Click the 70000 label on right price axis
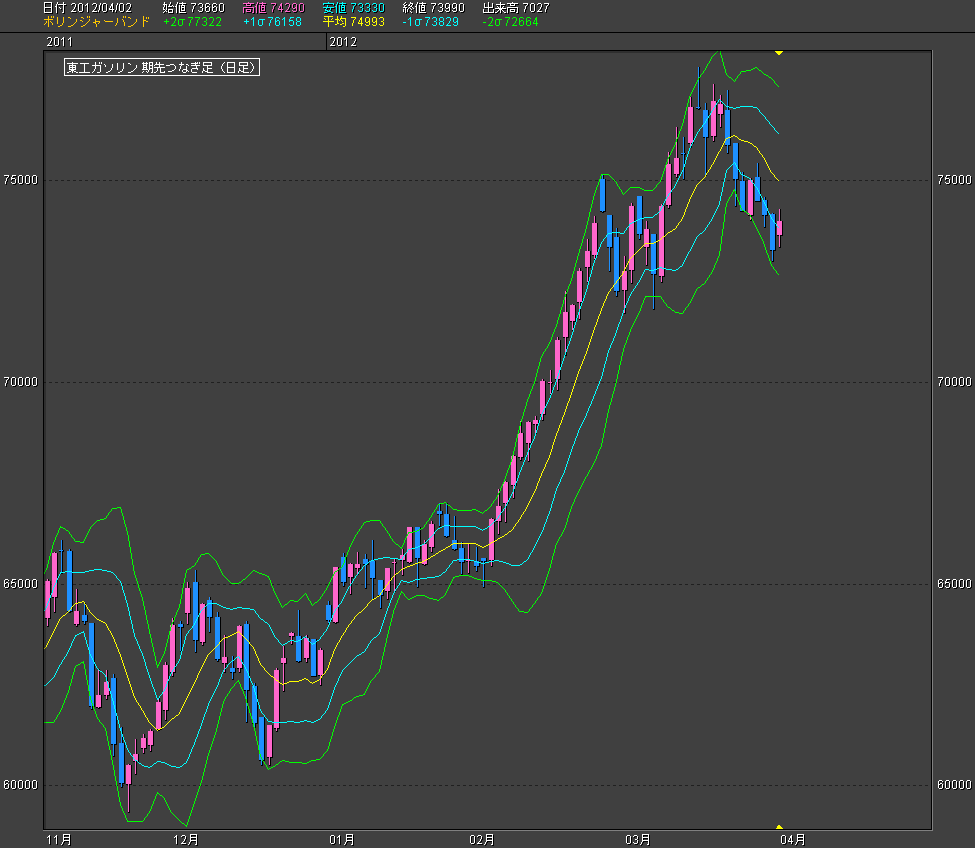 954,382
